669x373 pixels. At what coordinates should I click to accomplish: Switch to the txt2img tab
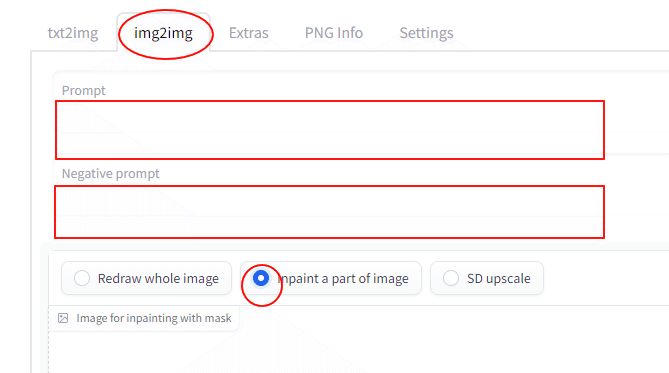tap(73, 33)
